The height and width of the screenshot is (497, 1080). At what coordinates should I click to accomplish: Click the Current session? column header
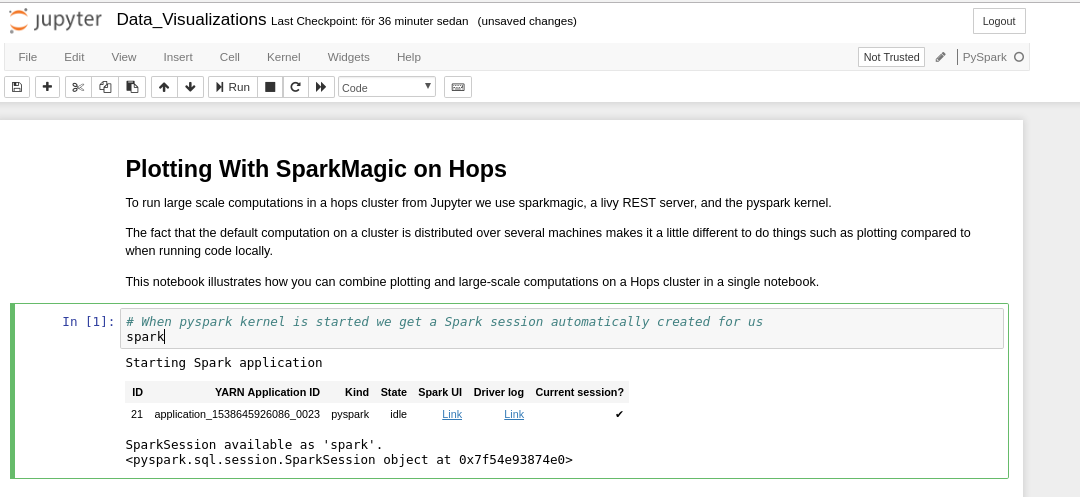(579, 392)
